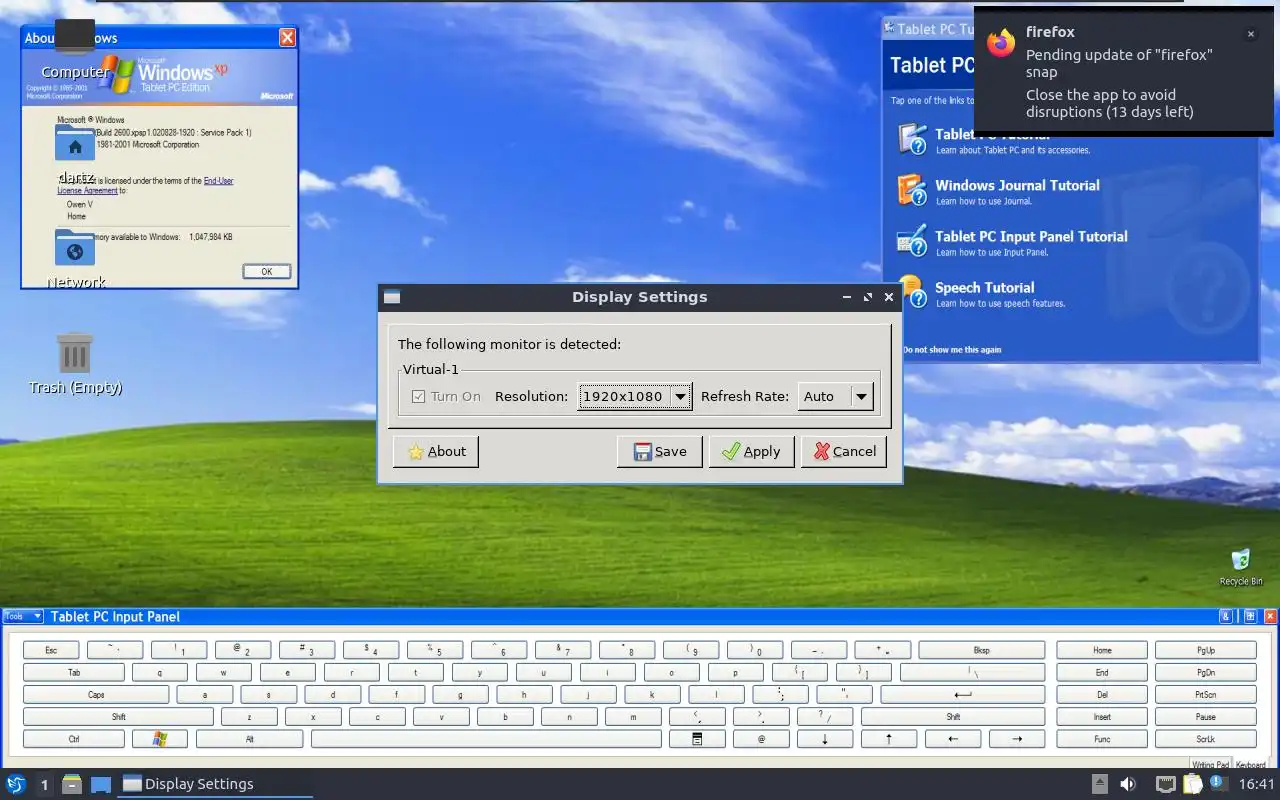1280x800 pixels.
Task: Click the Tablet PC Tutorial icon
Action: (x=912, y=139)
